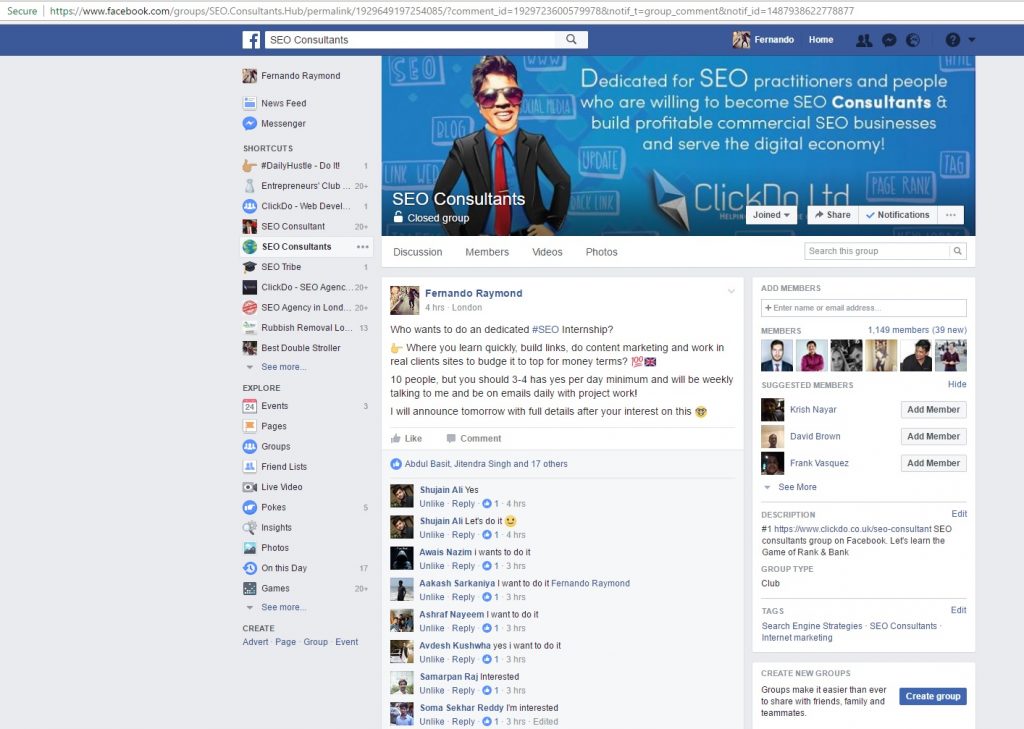Unlike Shujain Ali's "Yes" comment
This screenshot has width=1024, height=729.
click(x=432, y=504)
